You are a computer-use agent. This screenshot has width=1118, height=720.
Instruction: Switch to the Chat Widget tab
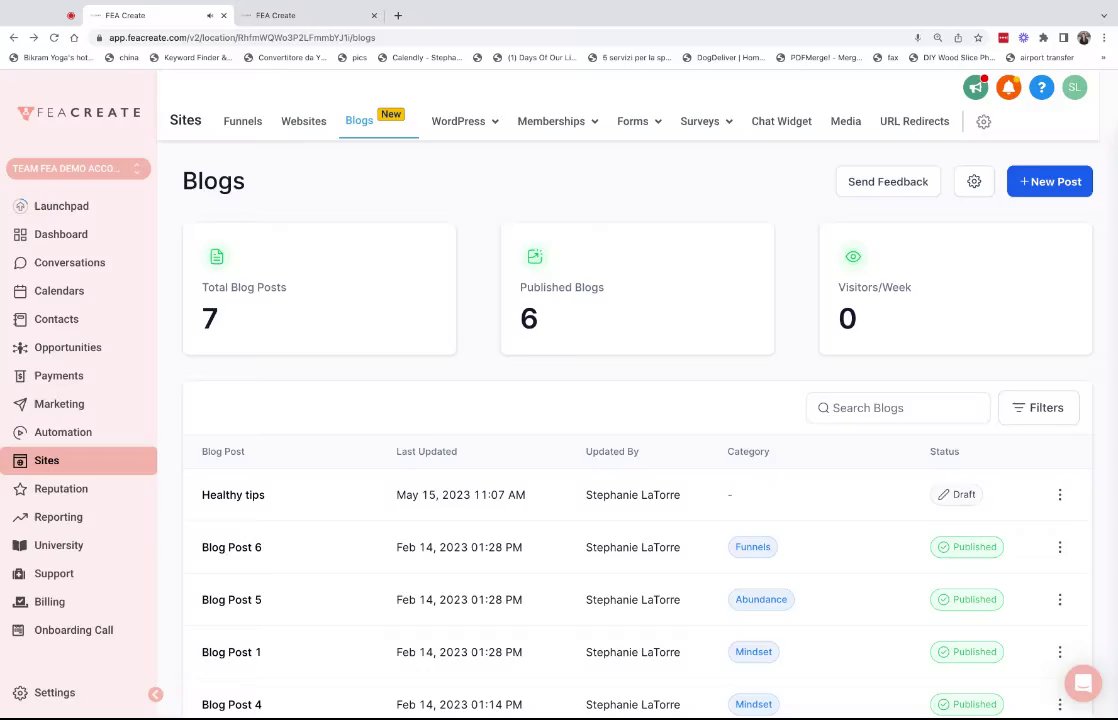[781, 121]
